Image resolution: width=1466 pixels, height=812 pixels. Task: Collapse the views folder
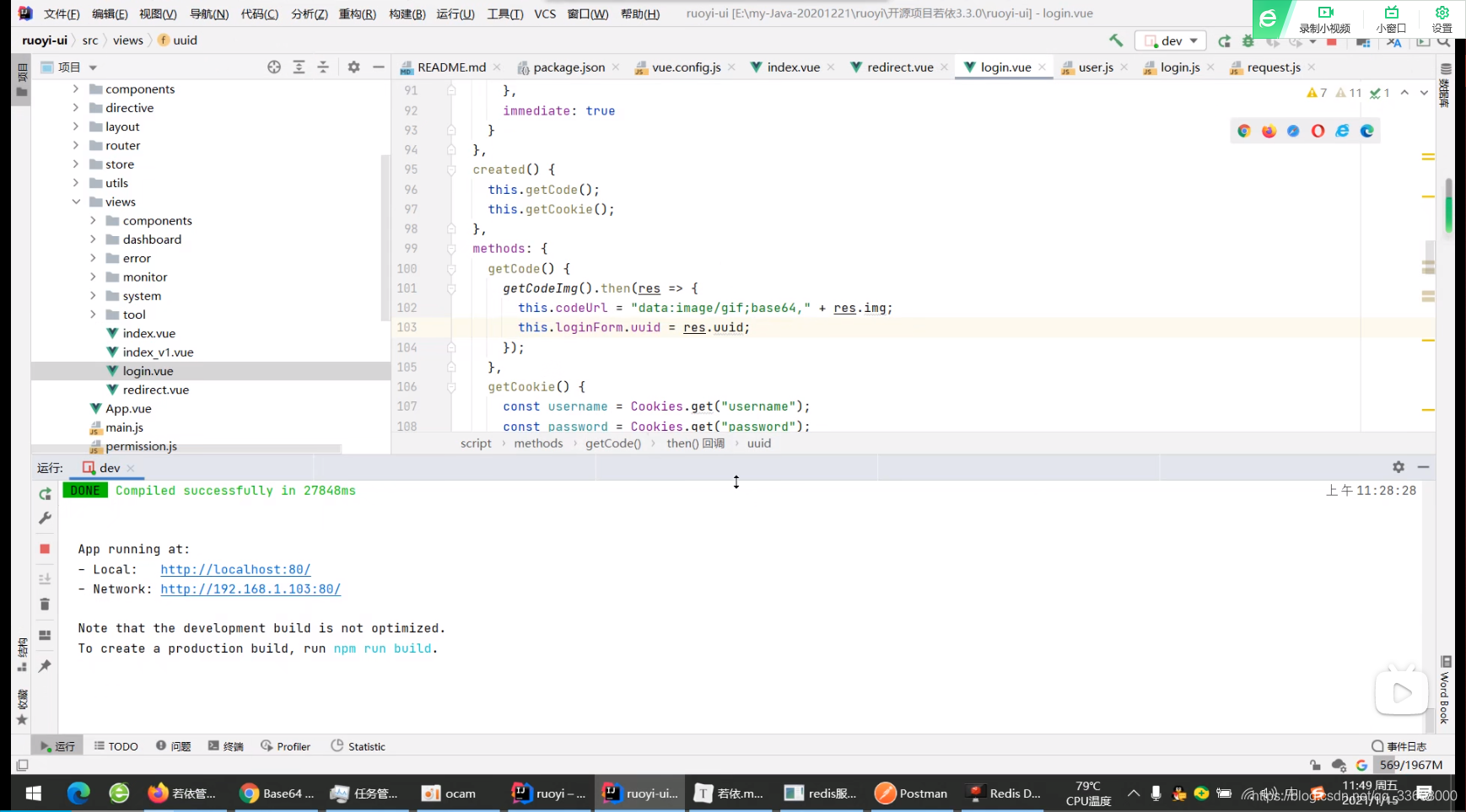pyautogui.click(x=76, y=202)
